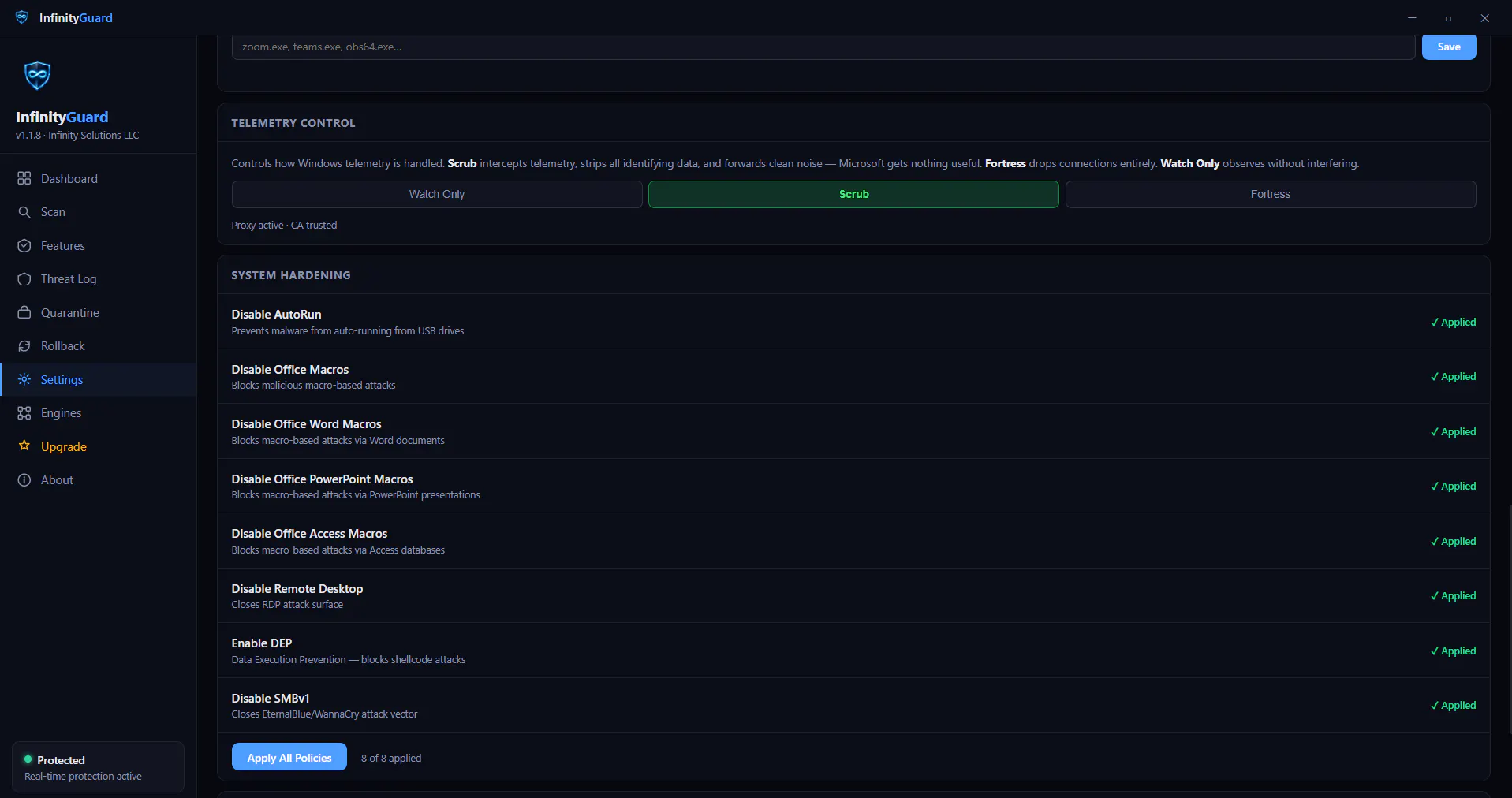Click Applied status for Disable Office Word Macros

point(1453,431)
